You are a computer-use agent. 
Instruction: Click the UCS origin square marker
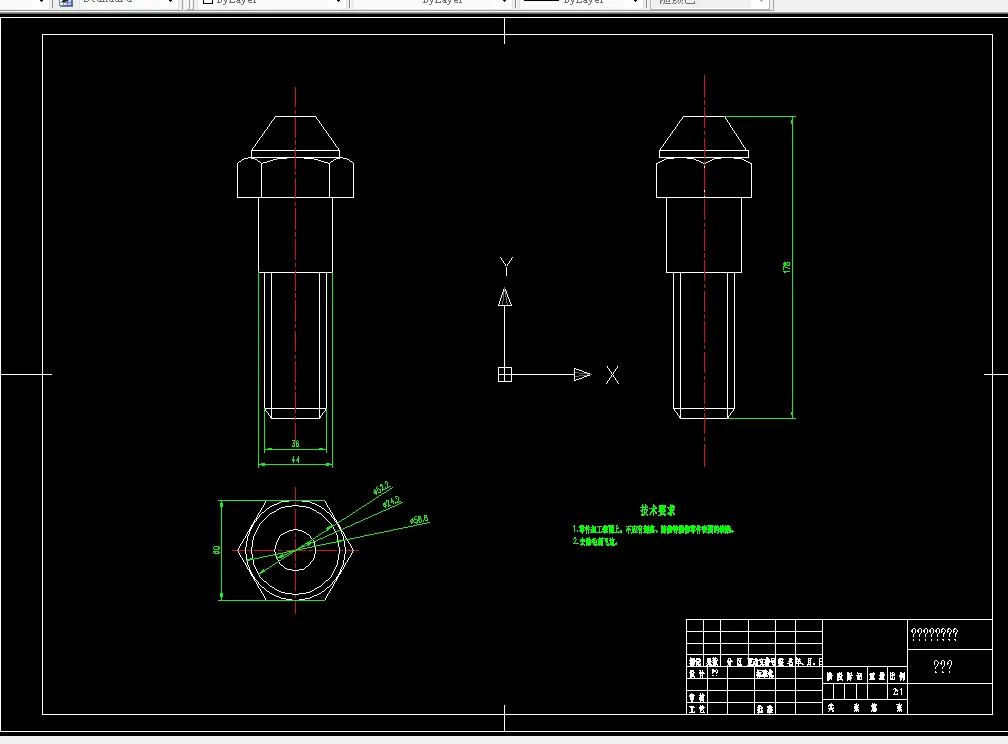505,374
